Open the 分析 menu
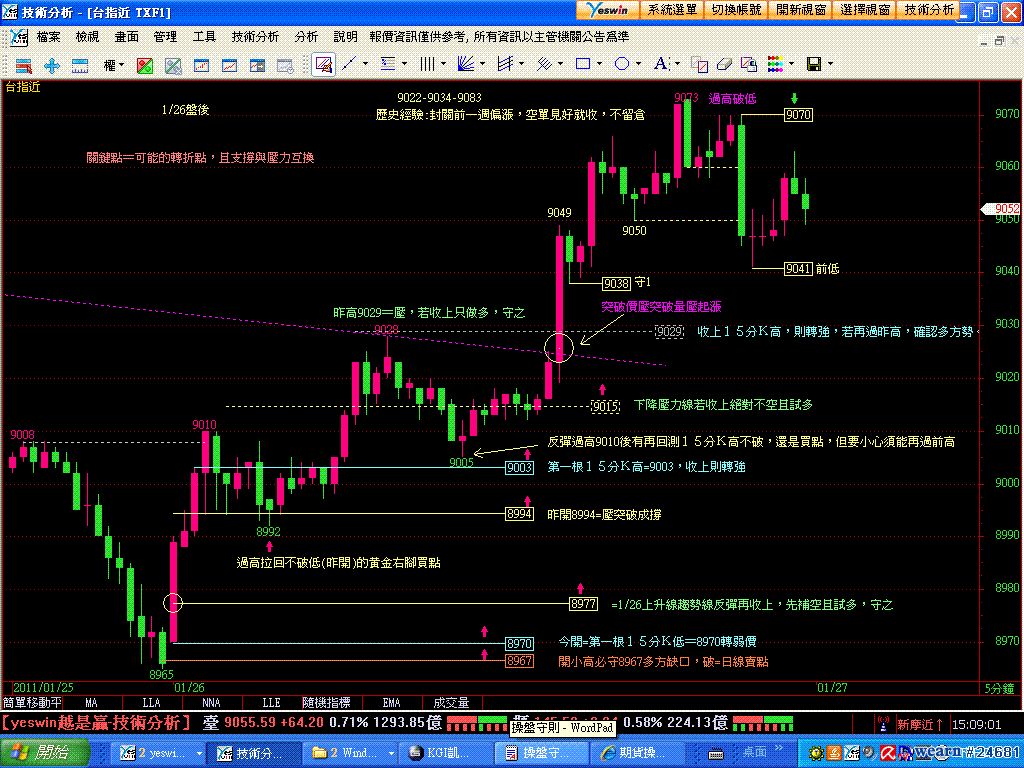The width and height of the screenshot is (1024, 768). pyautogui.click(x=306, y=37)
